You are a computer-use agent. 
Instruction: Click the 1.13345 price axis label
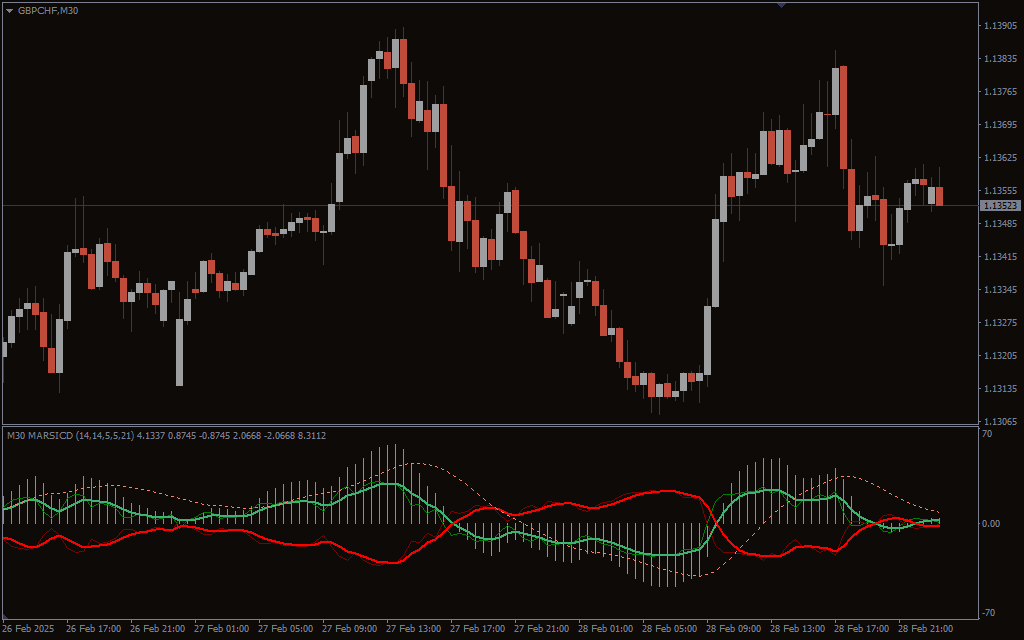[x=1000, y=290]
